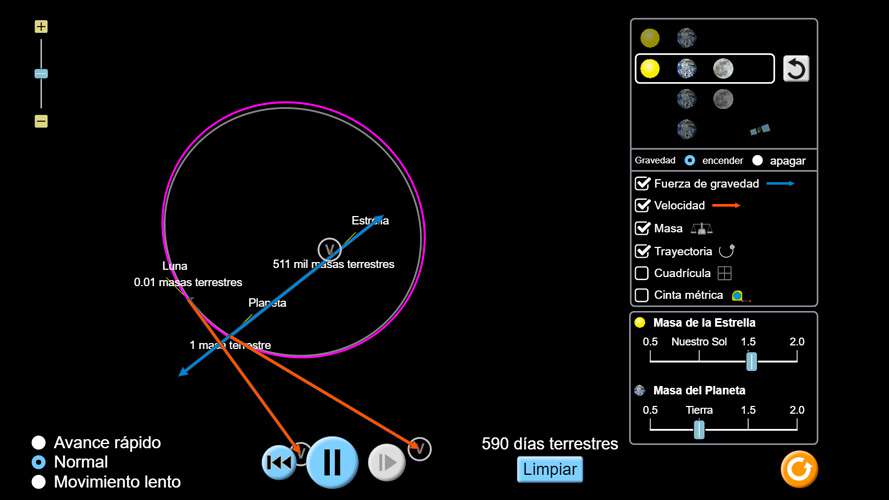Click the Masa del Planeta slider handle
This screenshot has width=889, height=500.
(x=699, y=429)
